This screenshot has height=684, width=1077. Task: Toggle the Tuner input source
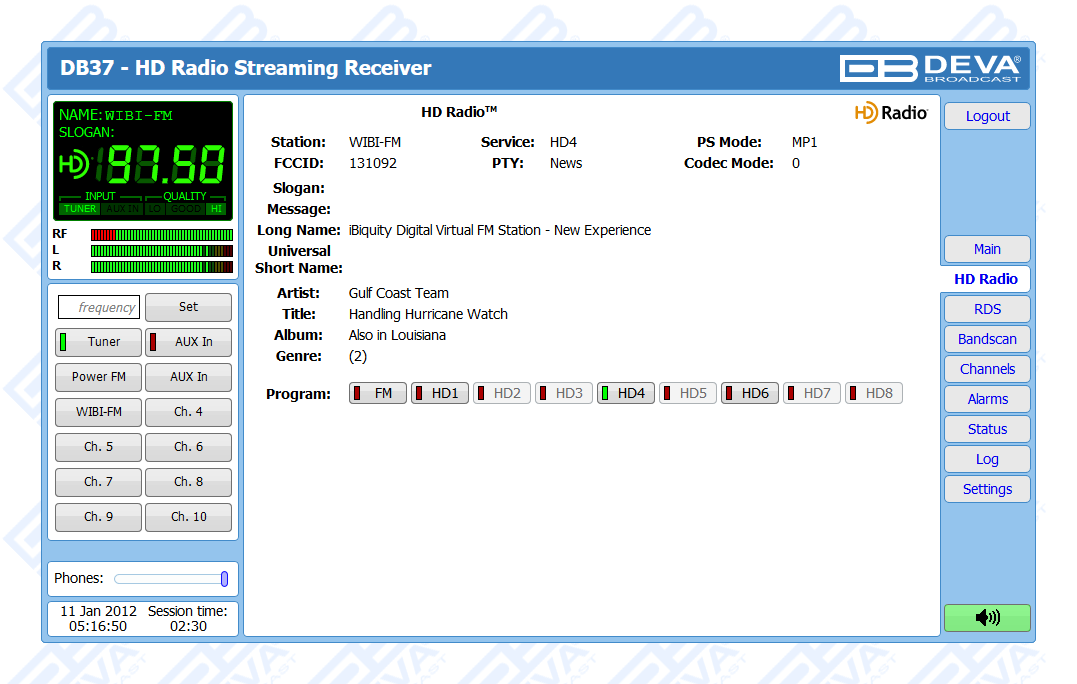[98, 342]
